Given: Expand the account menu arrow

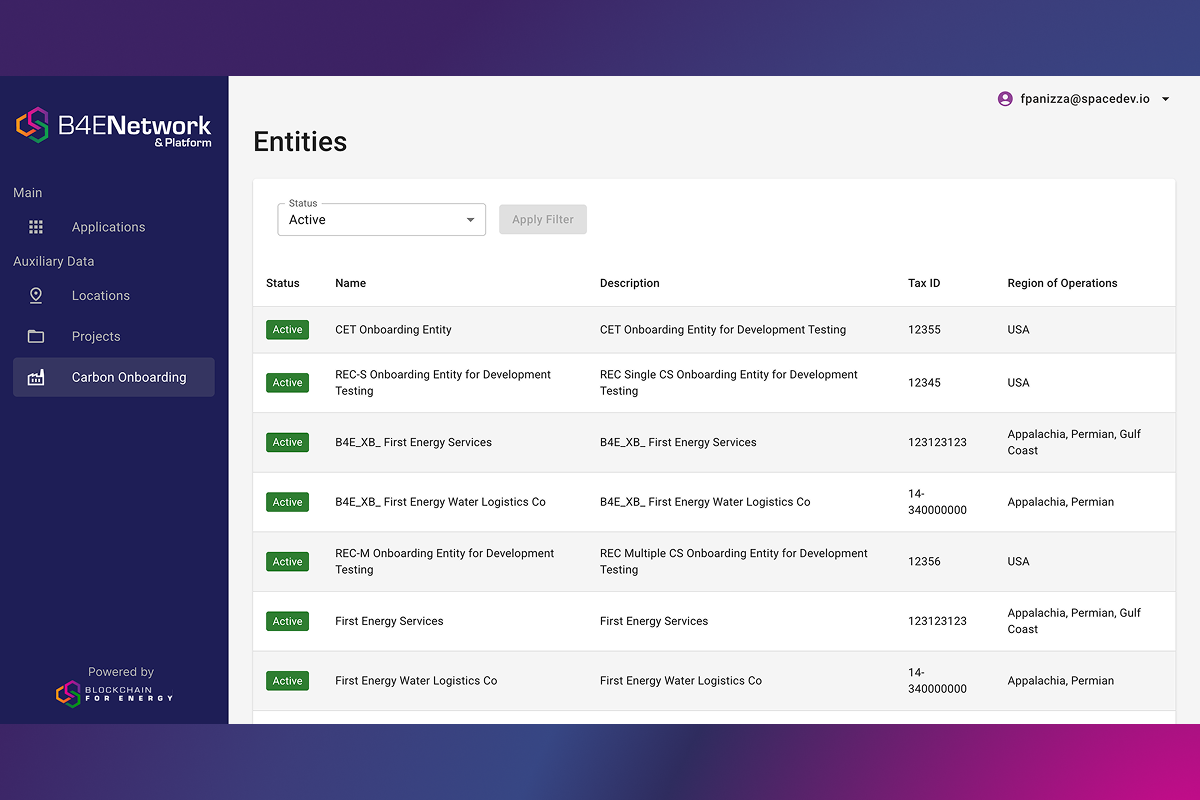Looking at the screenshot, I should coord(1165,99).
